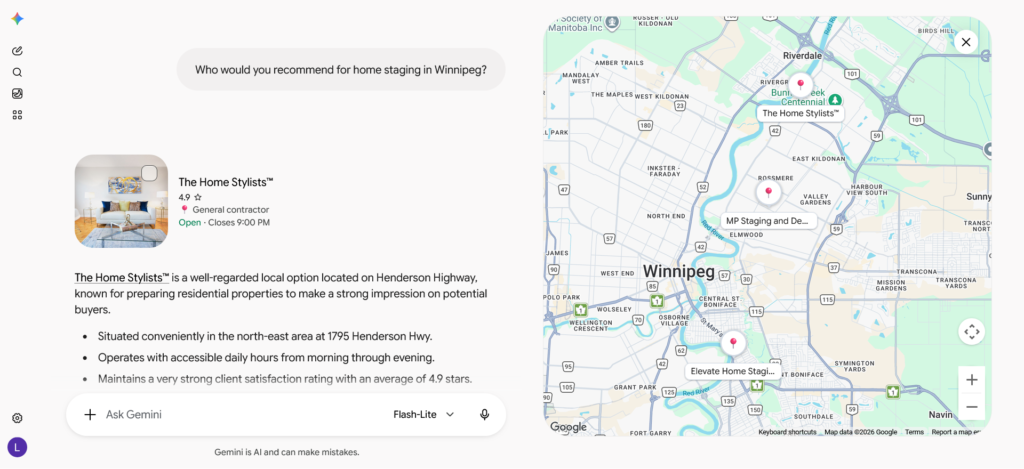The image size is (1024, 469).
Task: Zoom out the map with minus button
Action: (971, 407)
